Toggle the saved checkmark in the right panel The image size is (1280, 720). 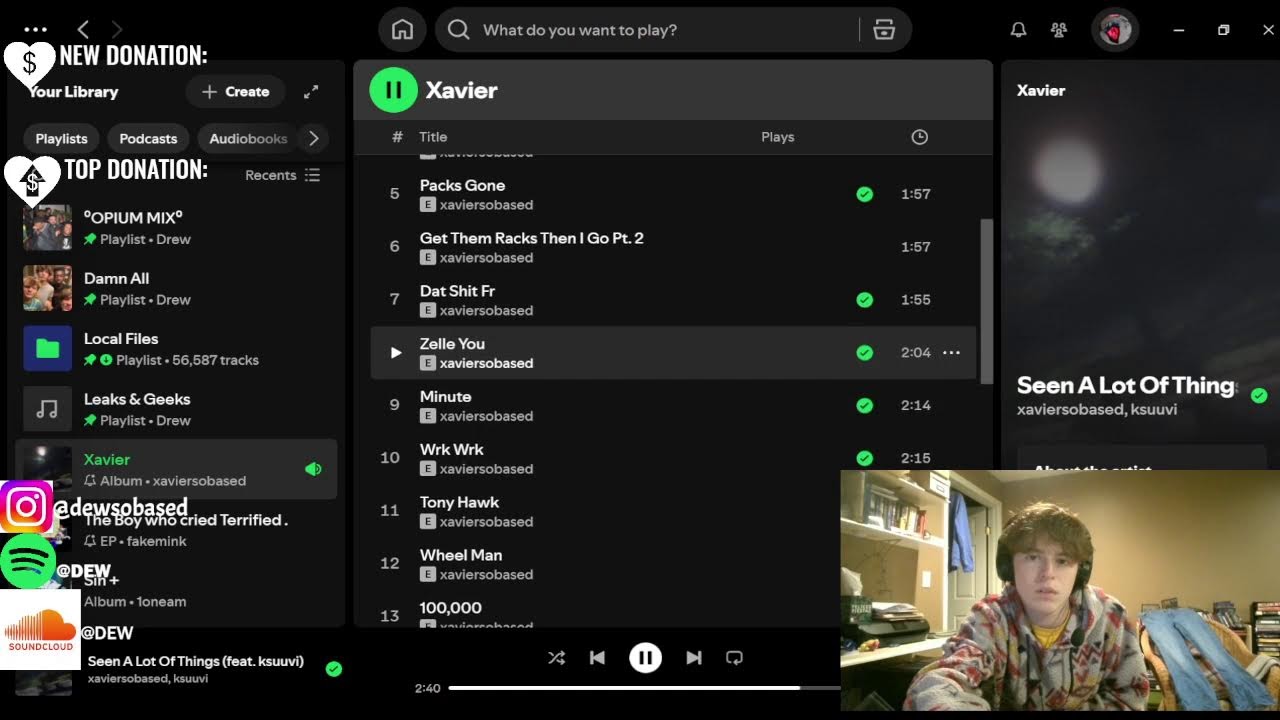tap(1259, 395)
